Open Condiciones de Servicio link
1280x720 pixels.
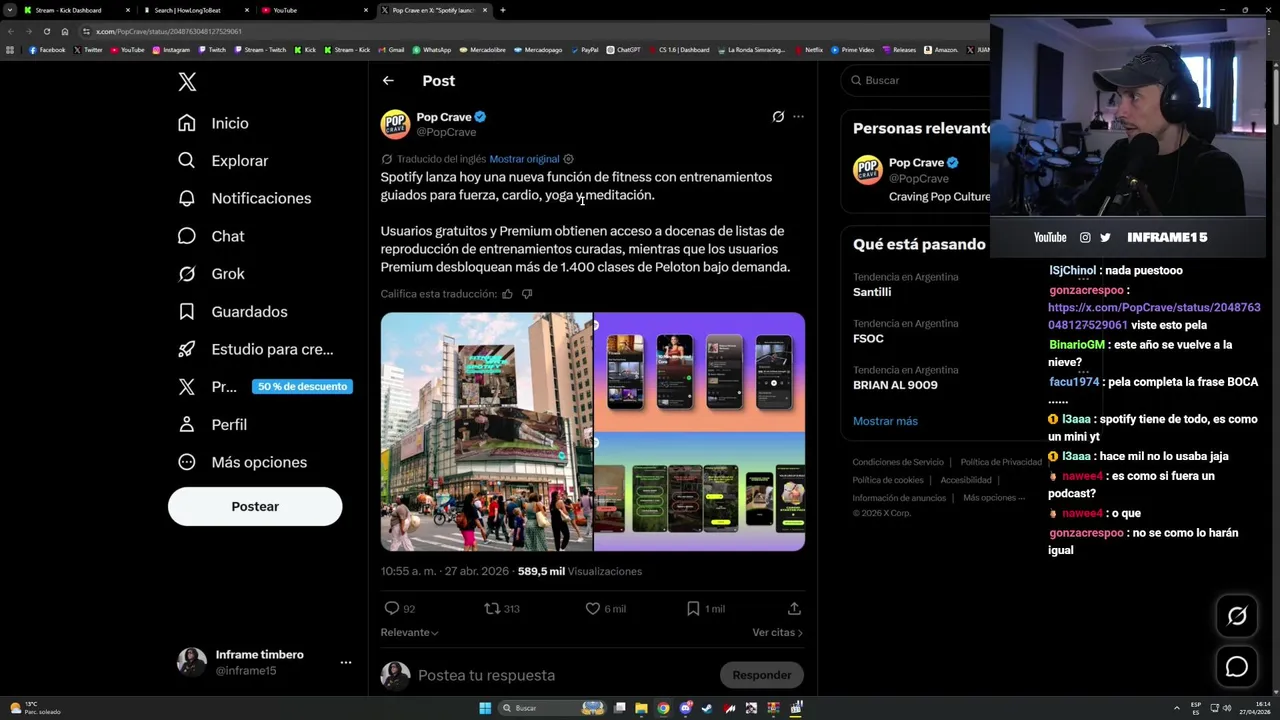coord(898,462)
